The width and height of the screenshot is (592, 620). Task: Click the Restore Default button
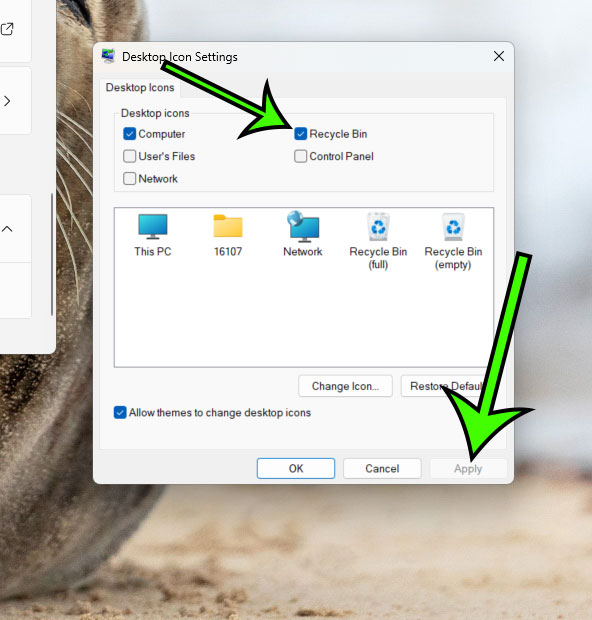click(447, 386)
